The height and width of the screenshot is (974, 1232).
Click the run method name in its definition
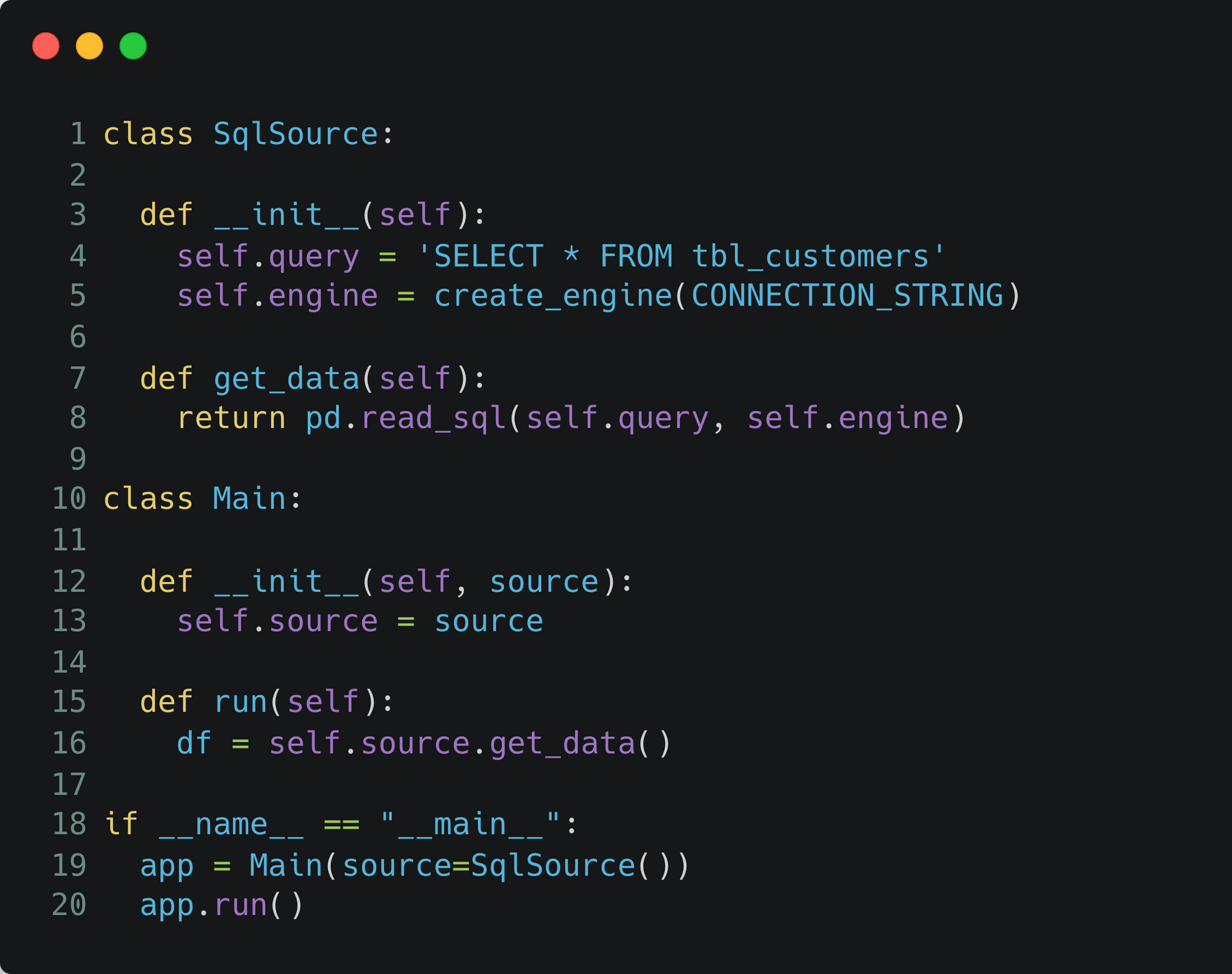[240, 703]
